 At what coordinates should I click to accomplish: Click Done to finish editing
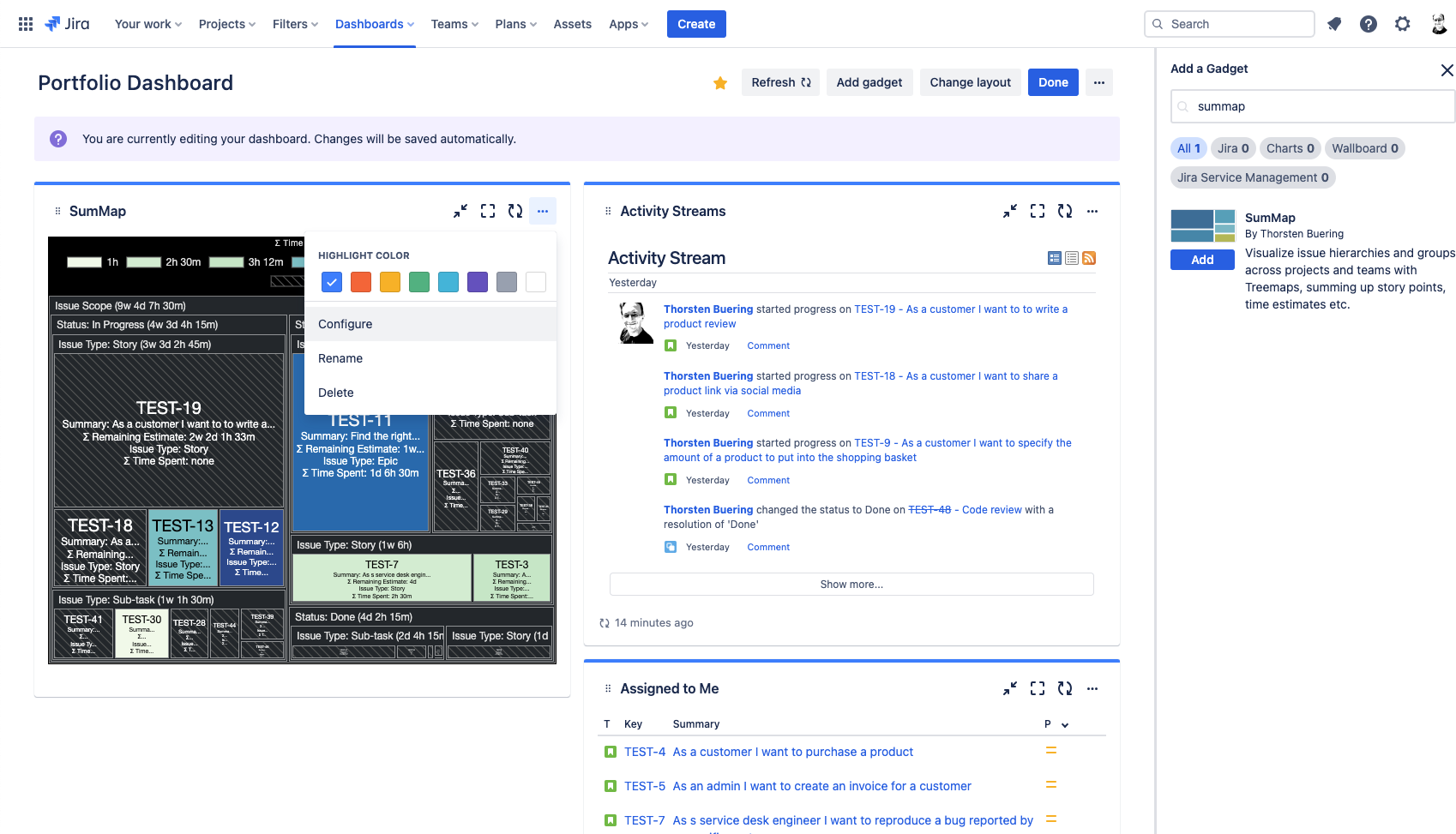[x=1053, y=82]
